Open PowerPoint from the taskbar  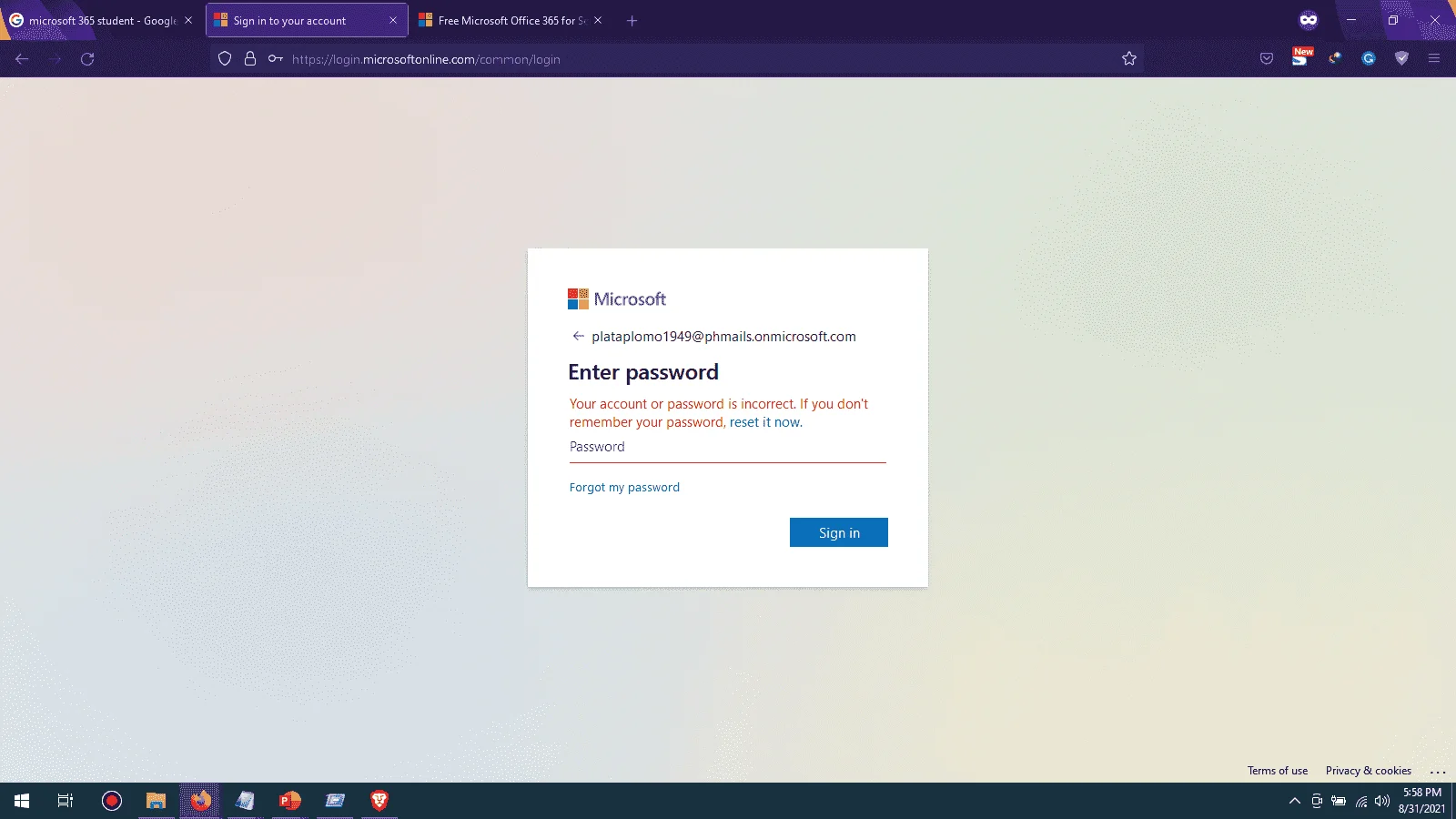click(290, 801)
